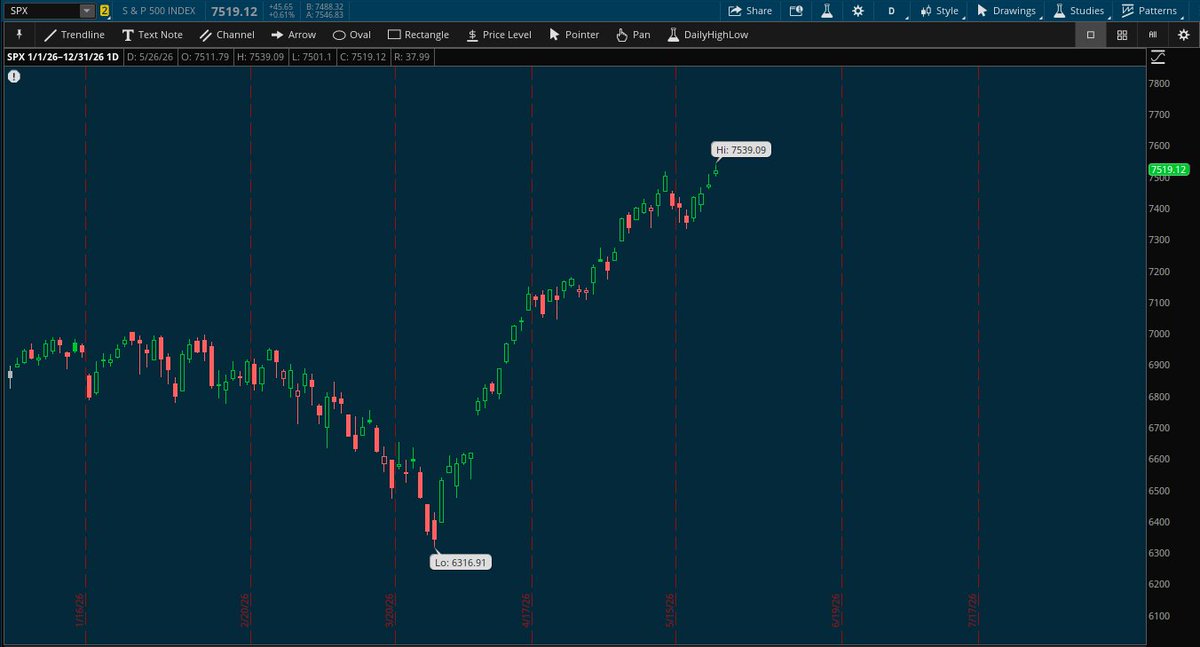Open the SPX symbol dropdown arrow
Image resolution: width=1200 pixels, height=647 pixels.
86,11
